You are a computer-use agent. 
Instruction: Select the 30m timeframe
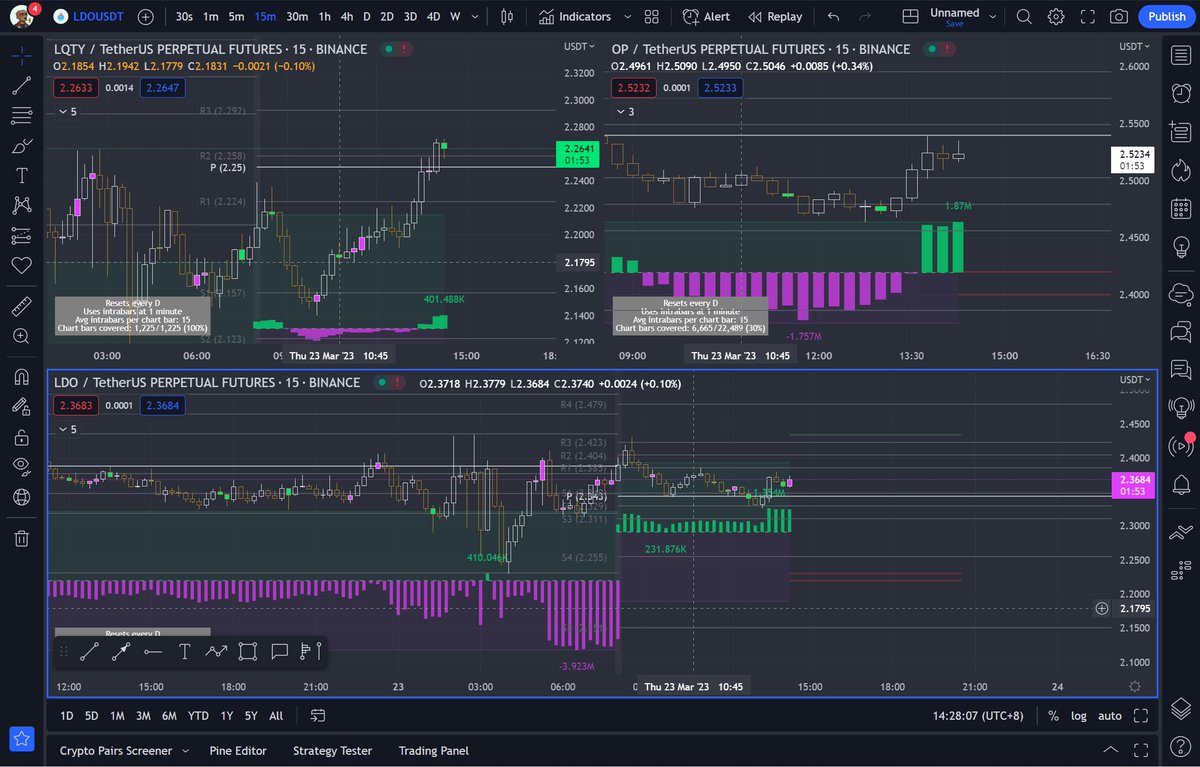[297, 16]
